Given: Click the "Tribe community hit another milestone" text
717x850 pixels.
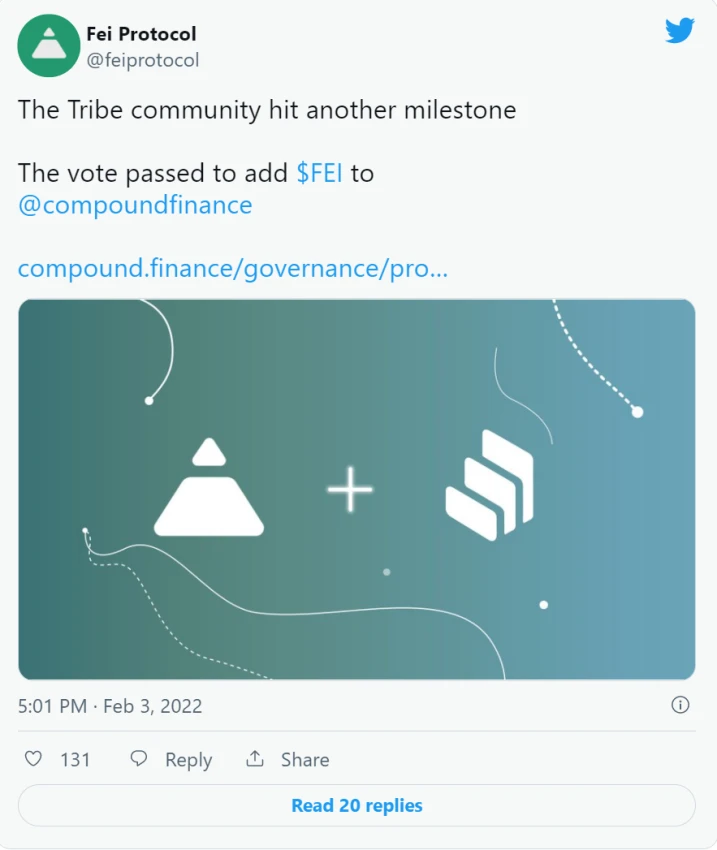Looking at the screenshot, I should pos(267,109).
